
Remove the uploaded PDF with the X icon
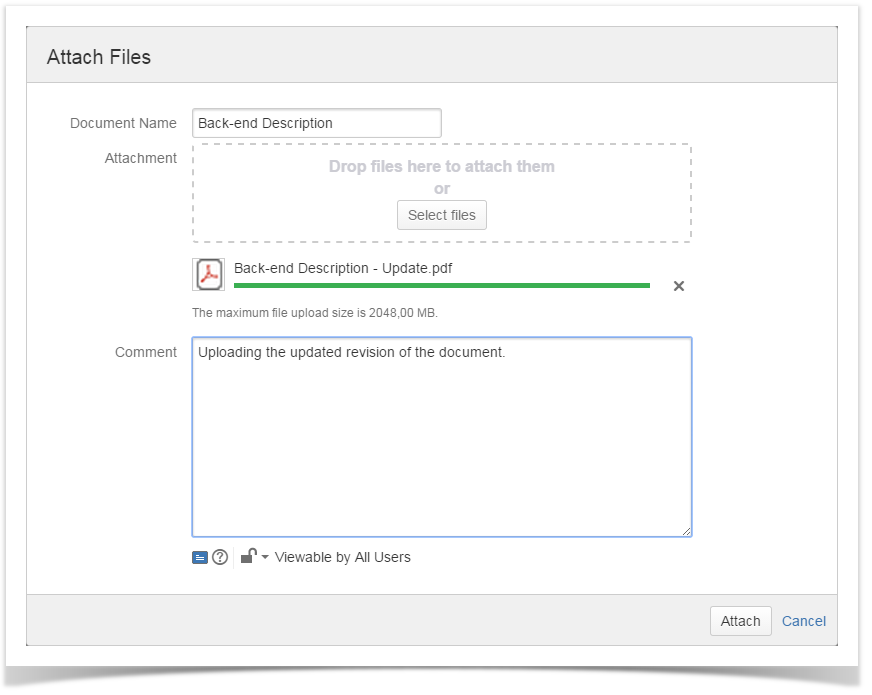click(x=679, y=286)
